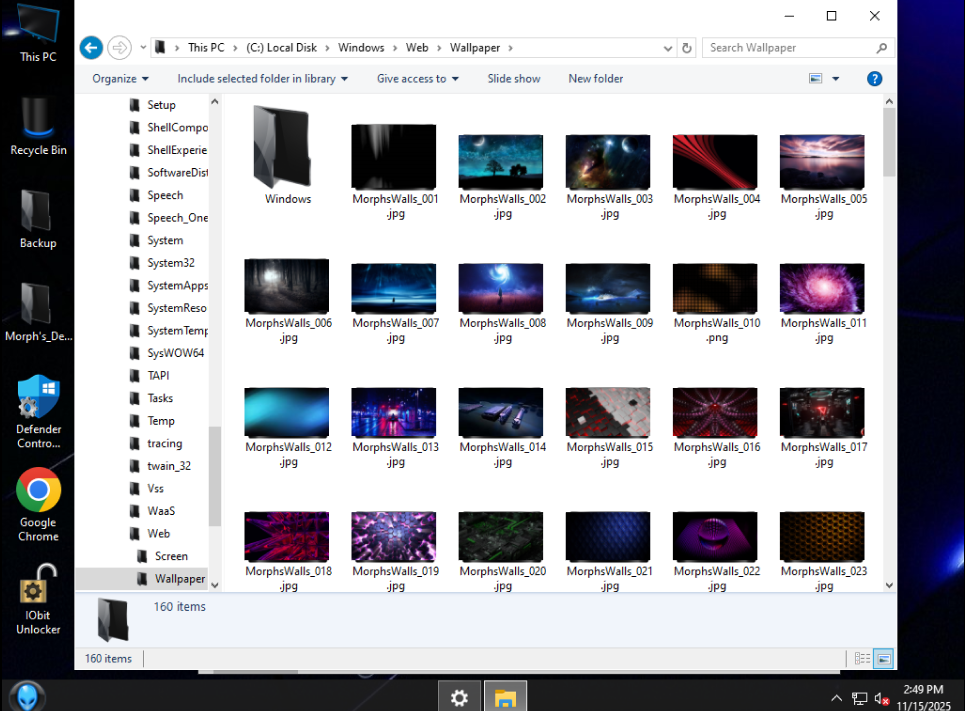This screenshot has width=965, height=711.
Task: Open Settings gear in taskbar
Action: click(460, 697)
